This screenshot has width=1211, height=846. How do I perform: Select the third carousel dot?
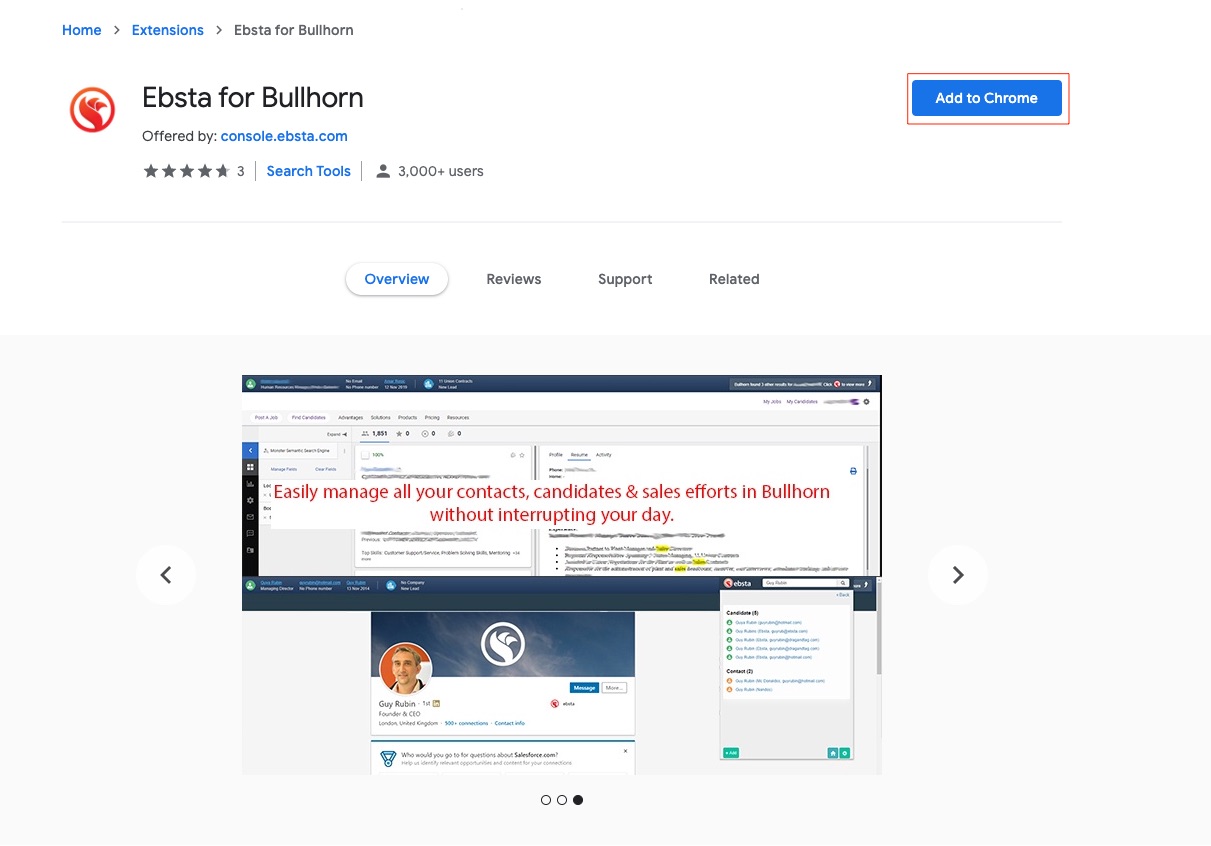click(578, 800)
